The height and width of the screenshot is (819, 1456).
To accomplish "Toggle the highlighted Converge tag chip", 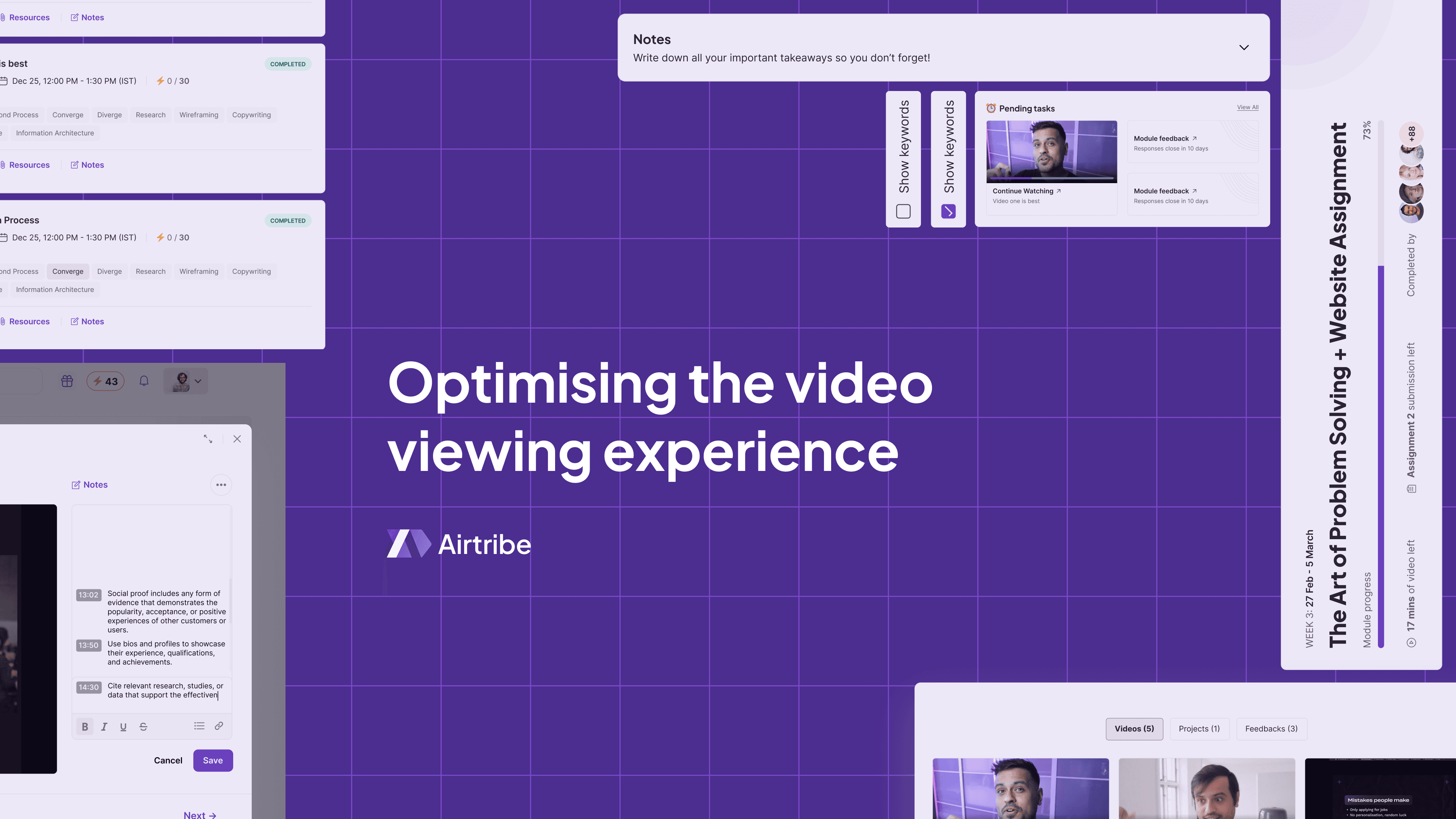I will coord(68,271).
